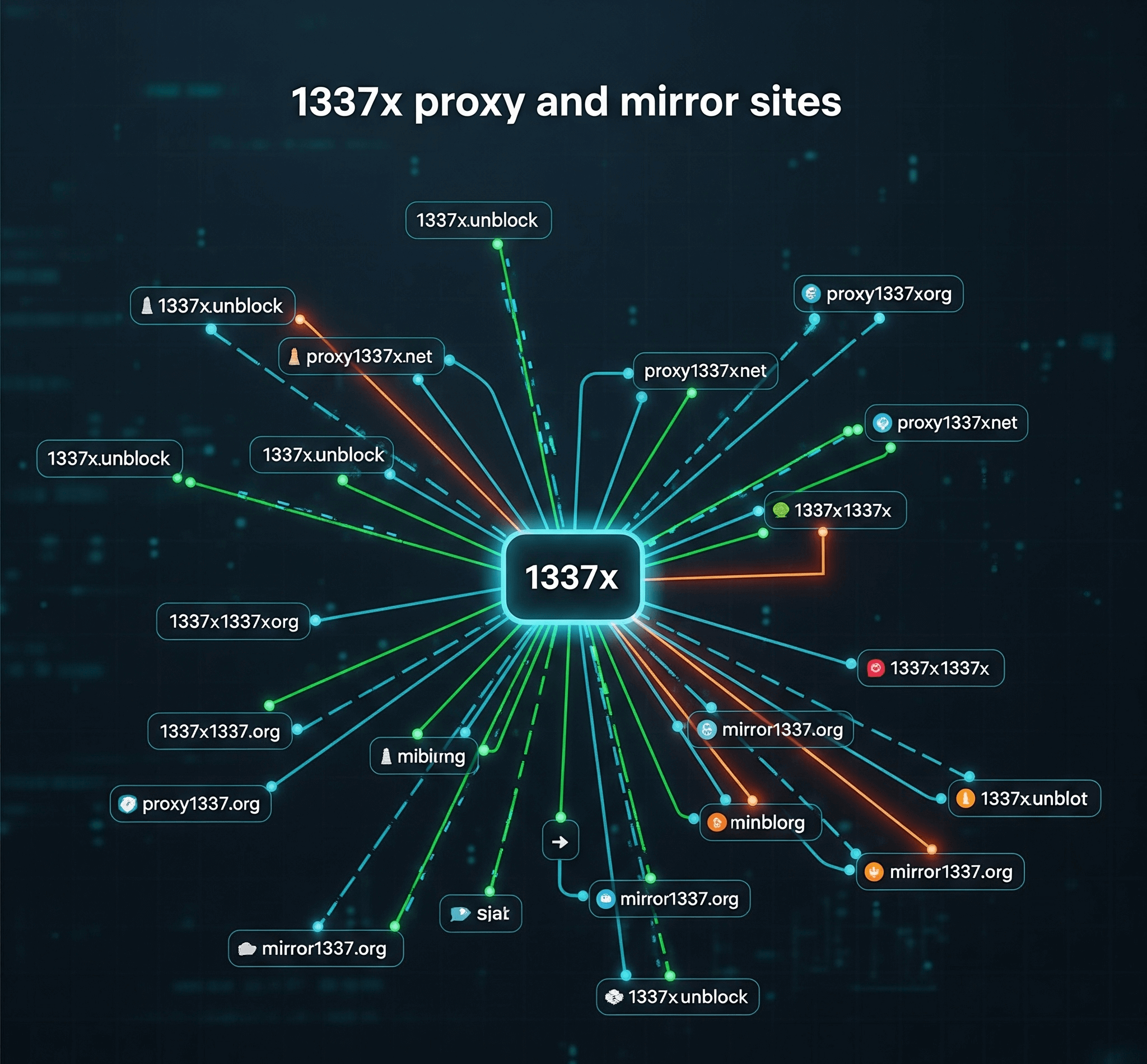Click blue icon on proxy1337xorg node
Image resolution: width=1147 pixels, height=1064 pixels.
(x=811, y=293)
